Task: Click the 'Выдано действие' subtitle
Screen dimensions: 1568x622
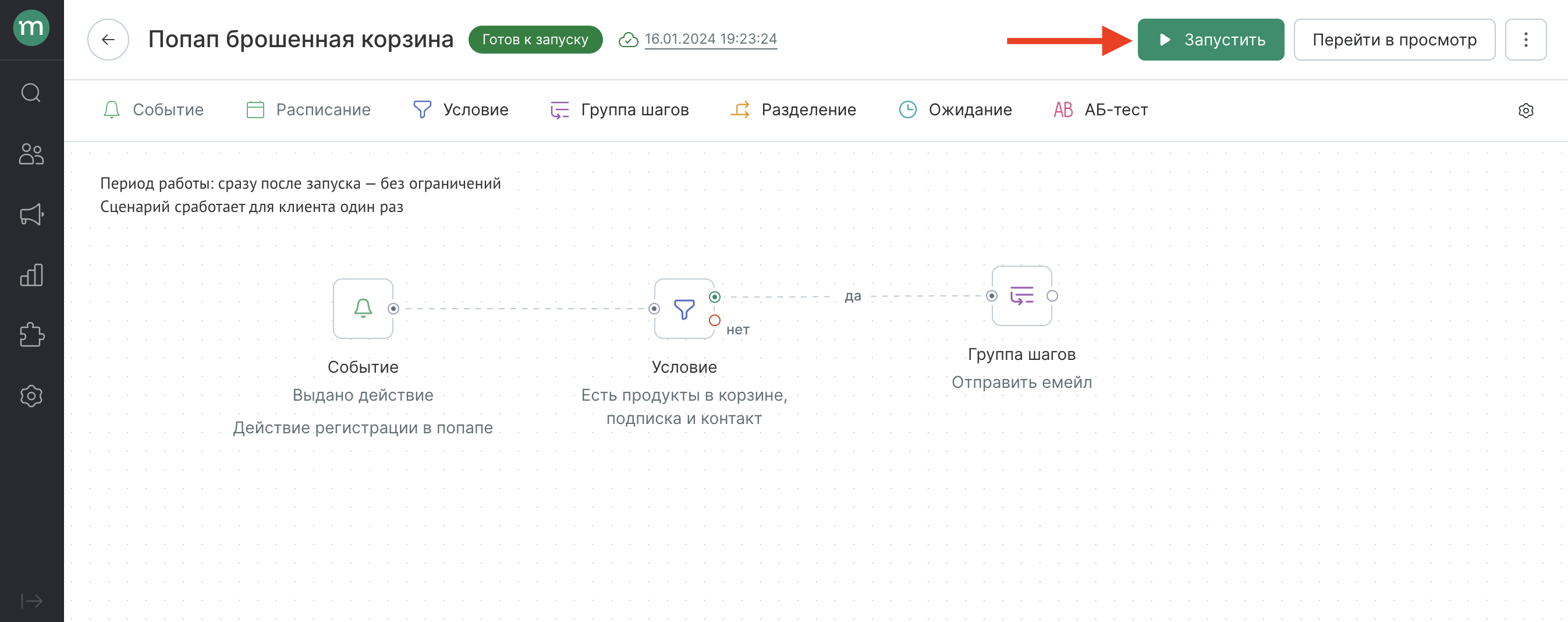Action: pos(363,395)
